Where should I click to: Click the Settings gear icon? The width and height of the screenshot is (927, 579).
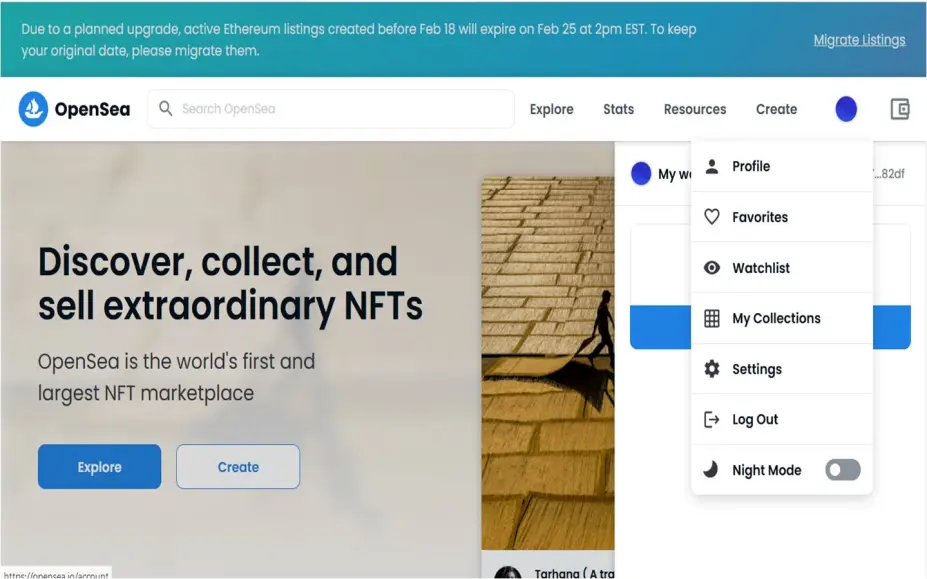712,368
